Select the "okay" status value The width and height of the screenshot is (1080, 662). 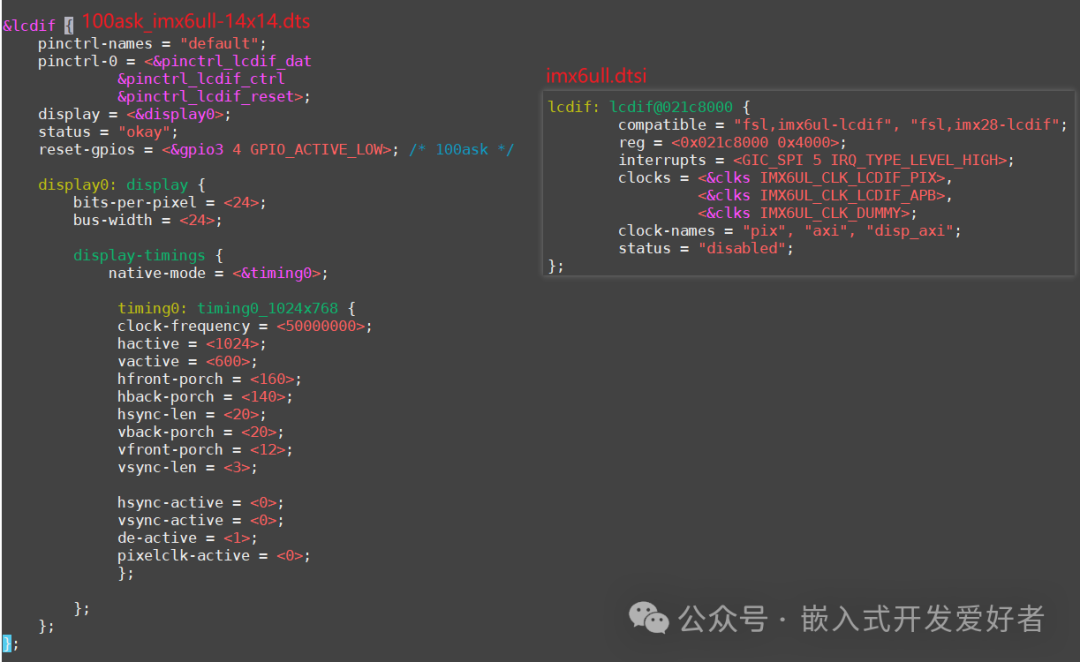[x=145, y=131]
